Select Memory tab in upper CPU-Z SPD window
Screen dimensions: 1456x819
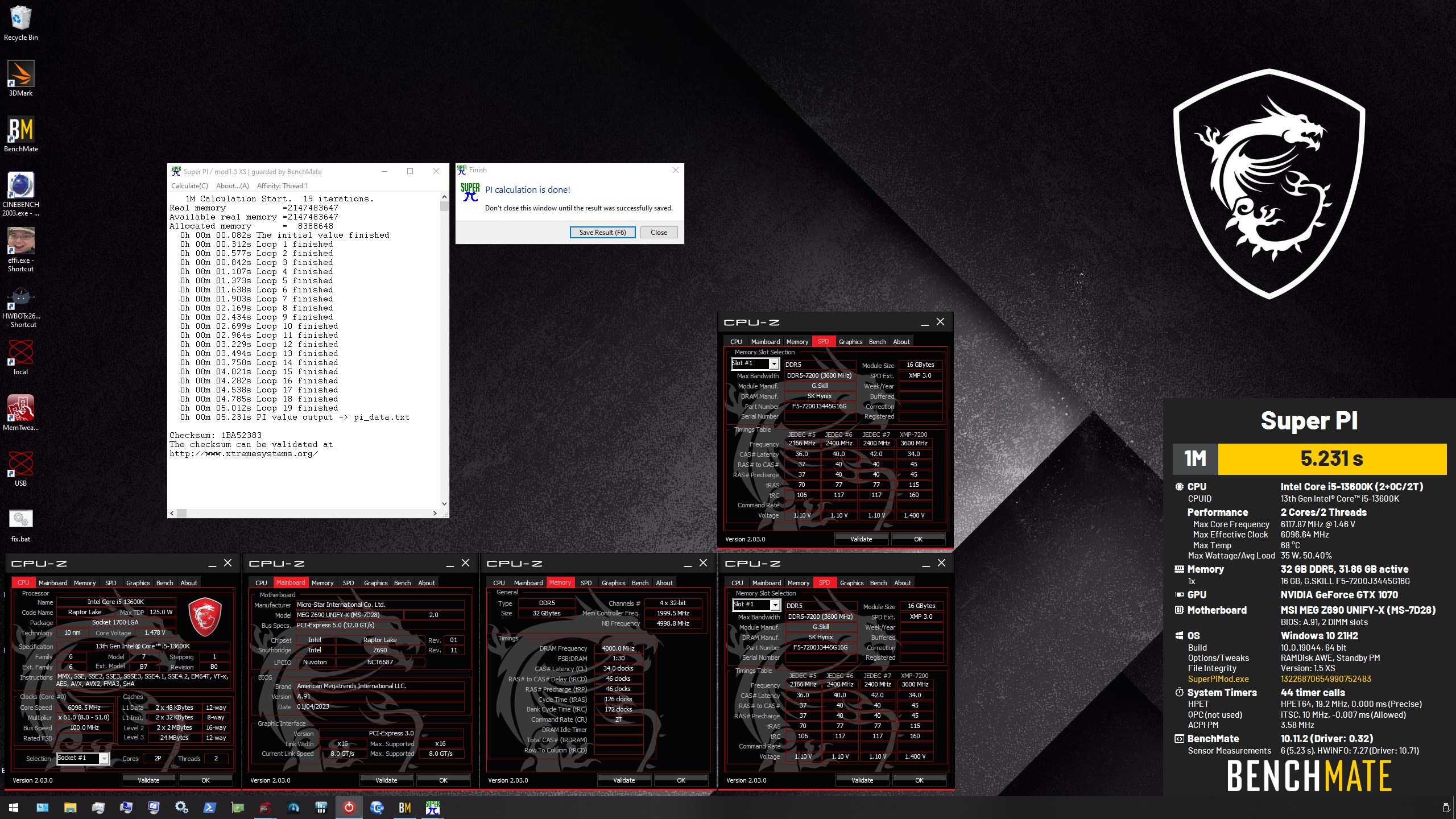(797, 342)
